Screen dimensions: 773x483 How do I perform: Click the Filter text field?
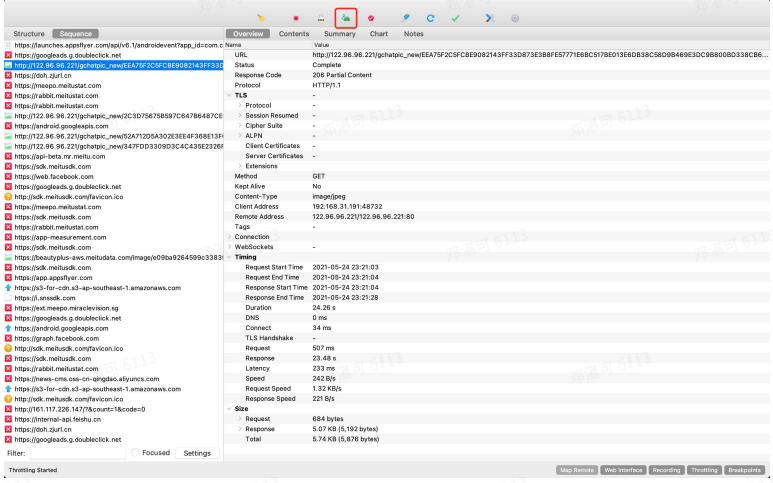click(78, 453)
